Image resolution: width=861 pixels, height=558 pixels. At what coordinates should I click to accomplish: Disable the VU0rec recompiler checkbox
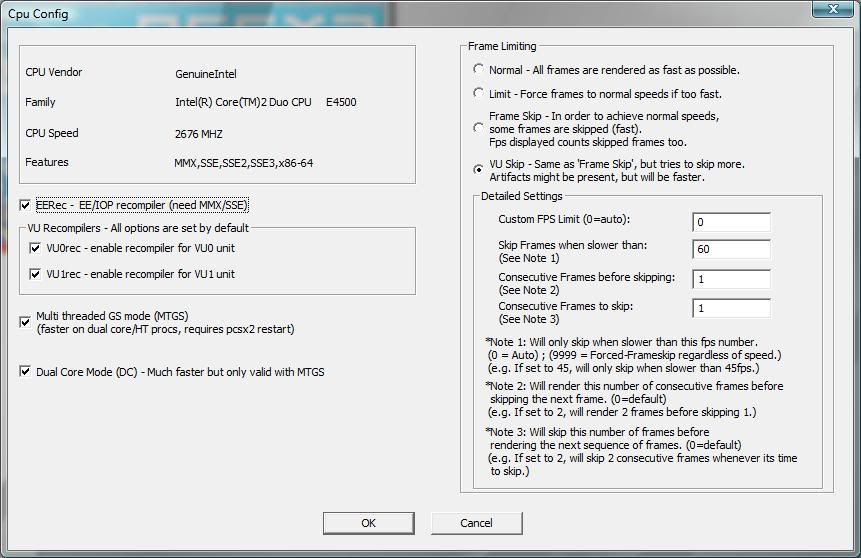coord(36,248)
